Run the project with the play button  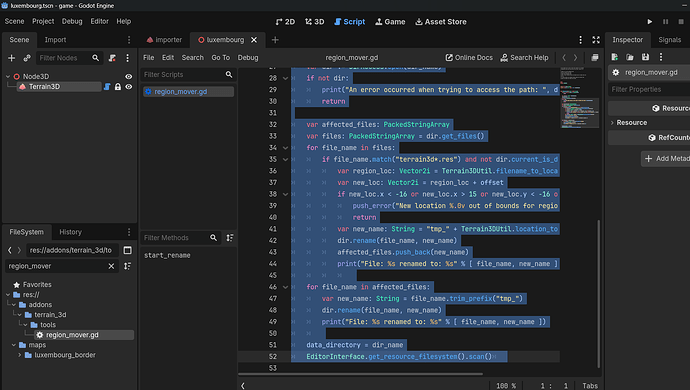coord(650,22)
